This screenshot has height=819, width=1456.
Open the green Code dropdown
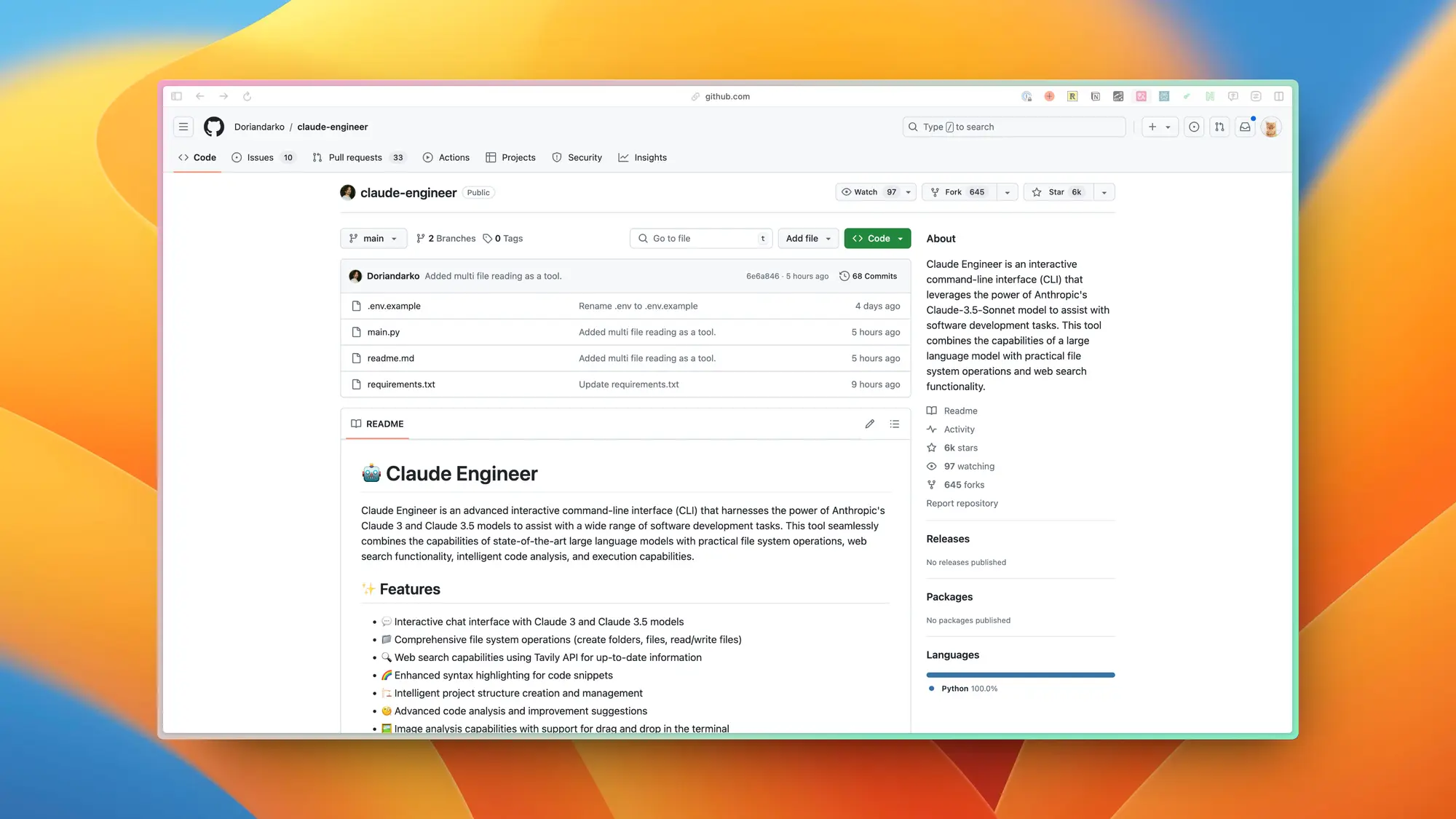(x=877, y=238)
